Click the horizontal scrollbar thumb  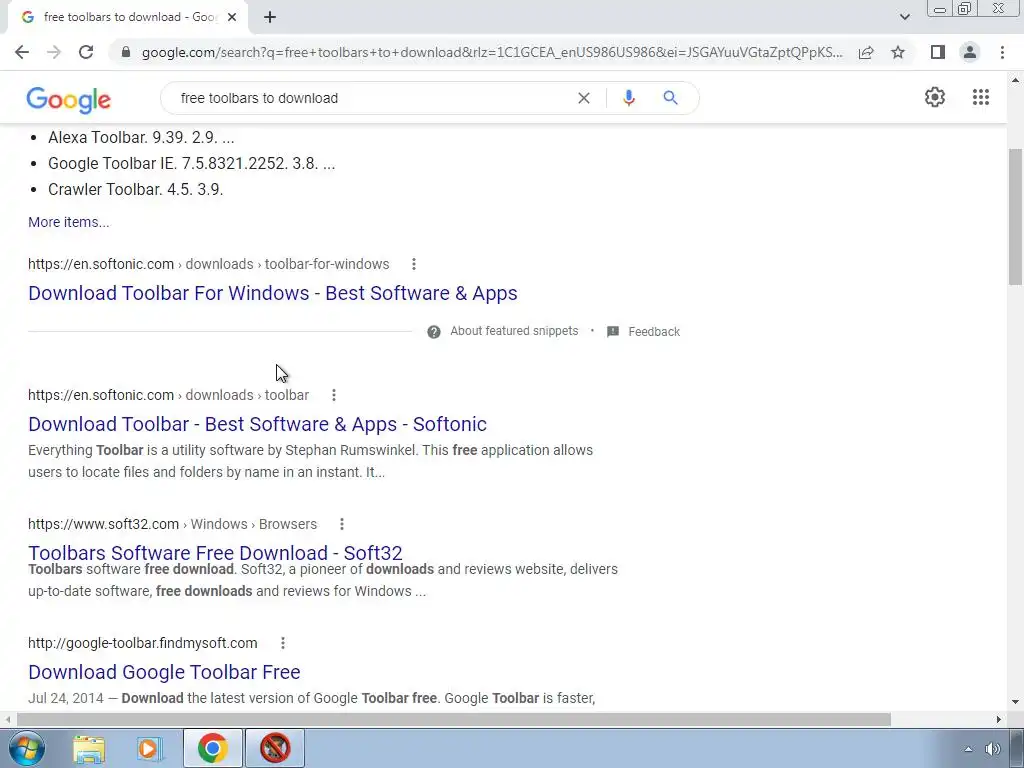pyautogui.click(x=454, y=720)
